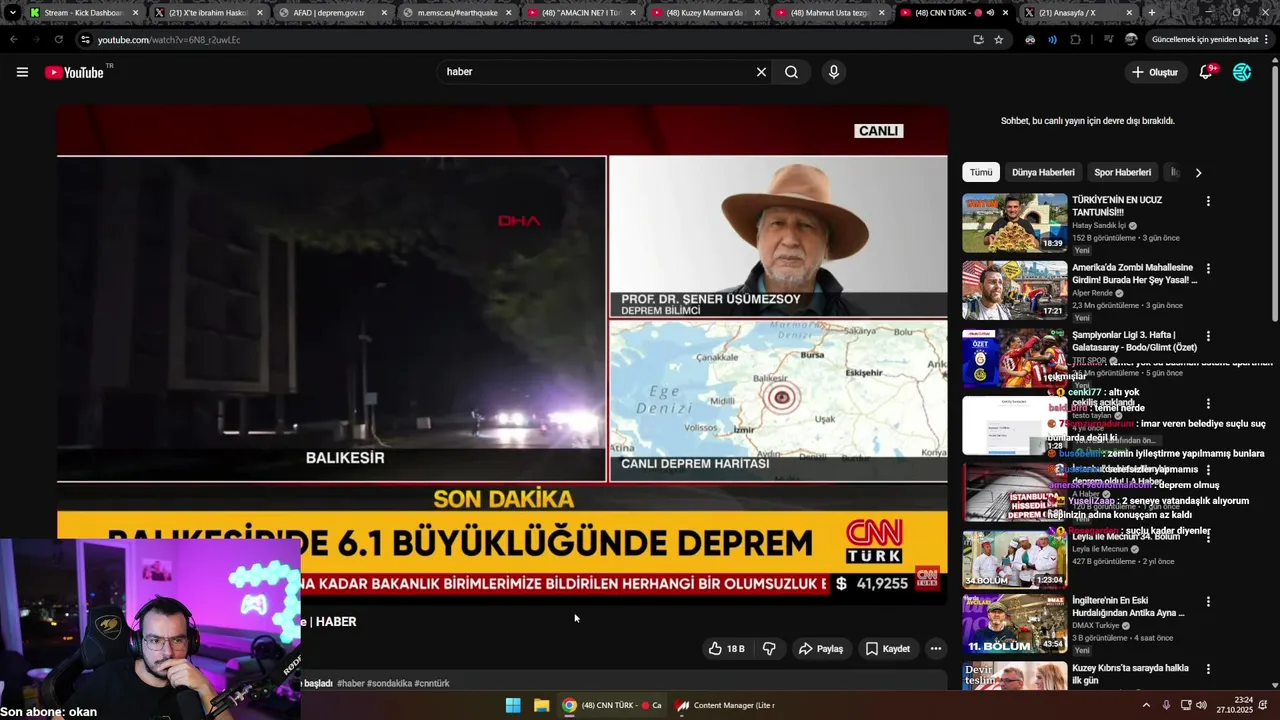Click the Paylaş share button
The height and width of the screenshot is (720, 1280).
(x=820, y=649)
